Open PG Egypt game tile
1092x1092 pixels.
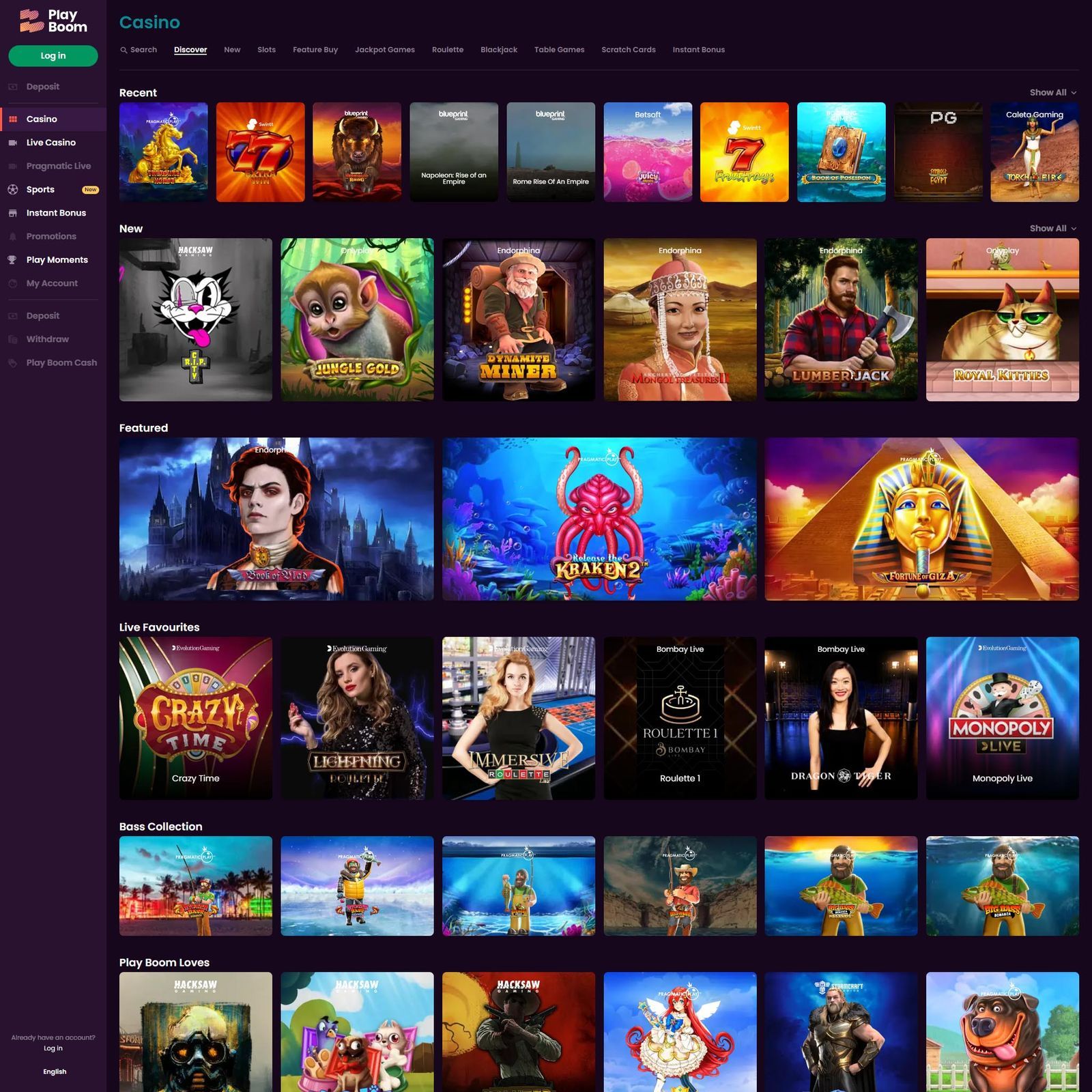[938, 152]
